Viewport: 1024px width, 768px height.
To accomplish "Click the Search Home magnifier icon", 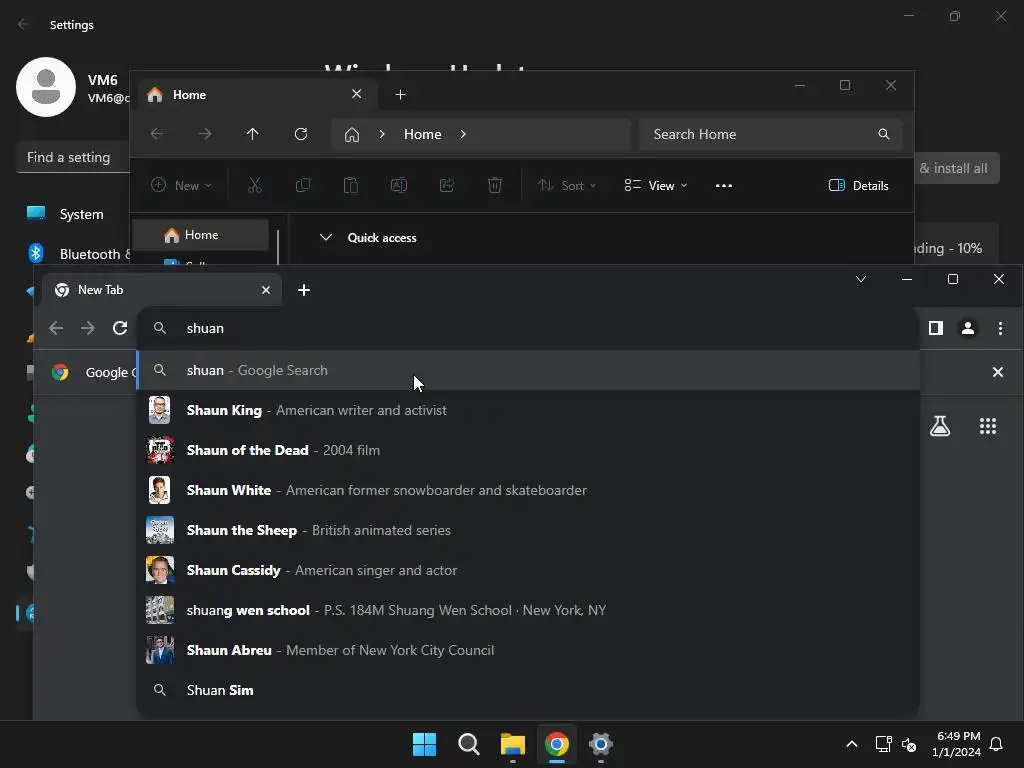I will coord(884,134).
